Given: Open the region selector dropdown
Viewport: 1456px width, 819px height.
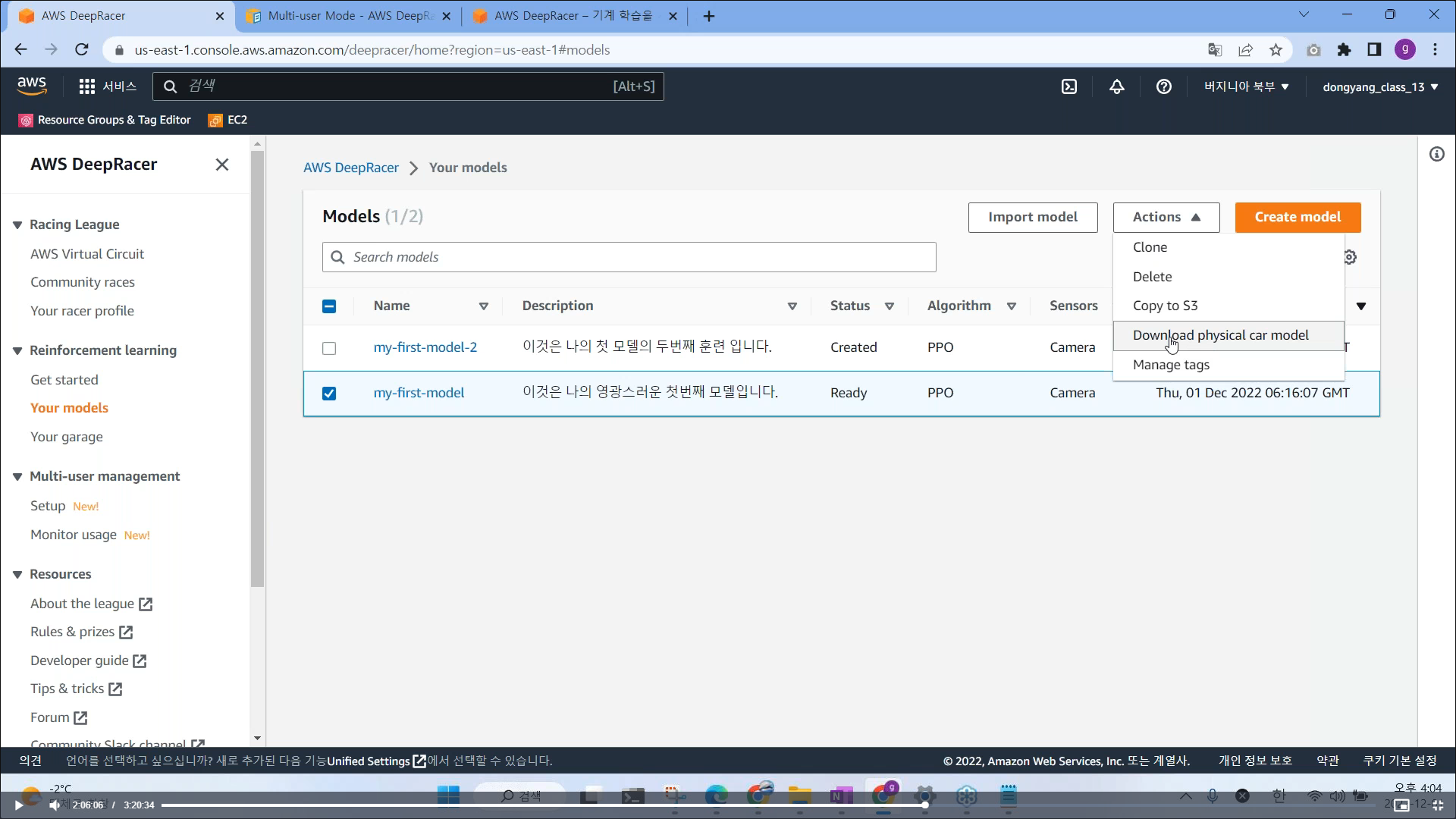Looking at the screenshot, I should pyautogui.click(x=1246, y=86).
